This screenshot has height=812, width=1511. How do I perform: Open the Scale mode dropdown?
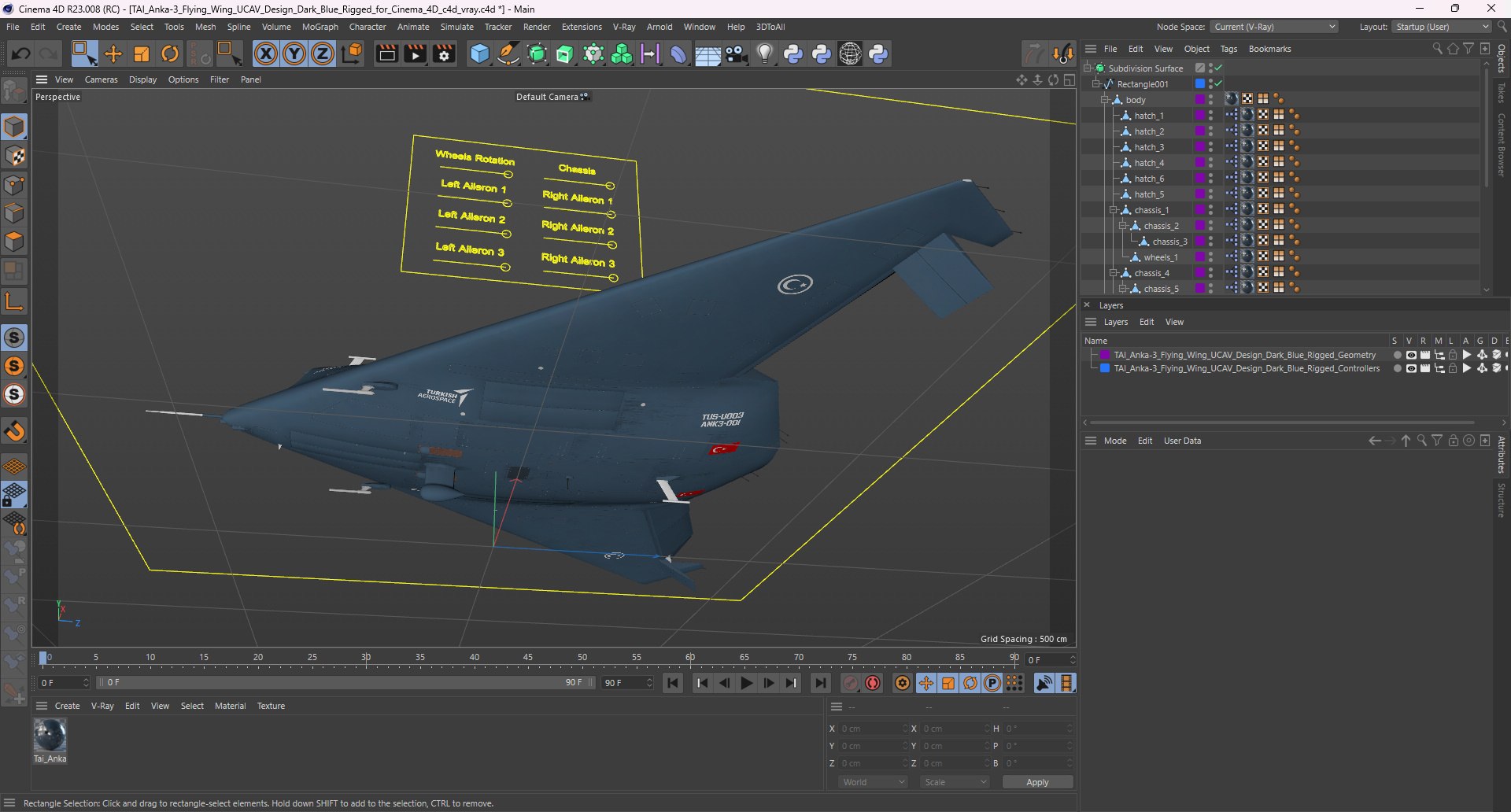(955, 782)
